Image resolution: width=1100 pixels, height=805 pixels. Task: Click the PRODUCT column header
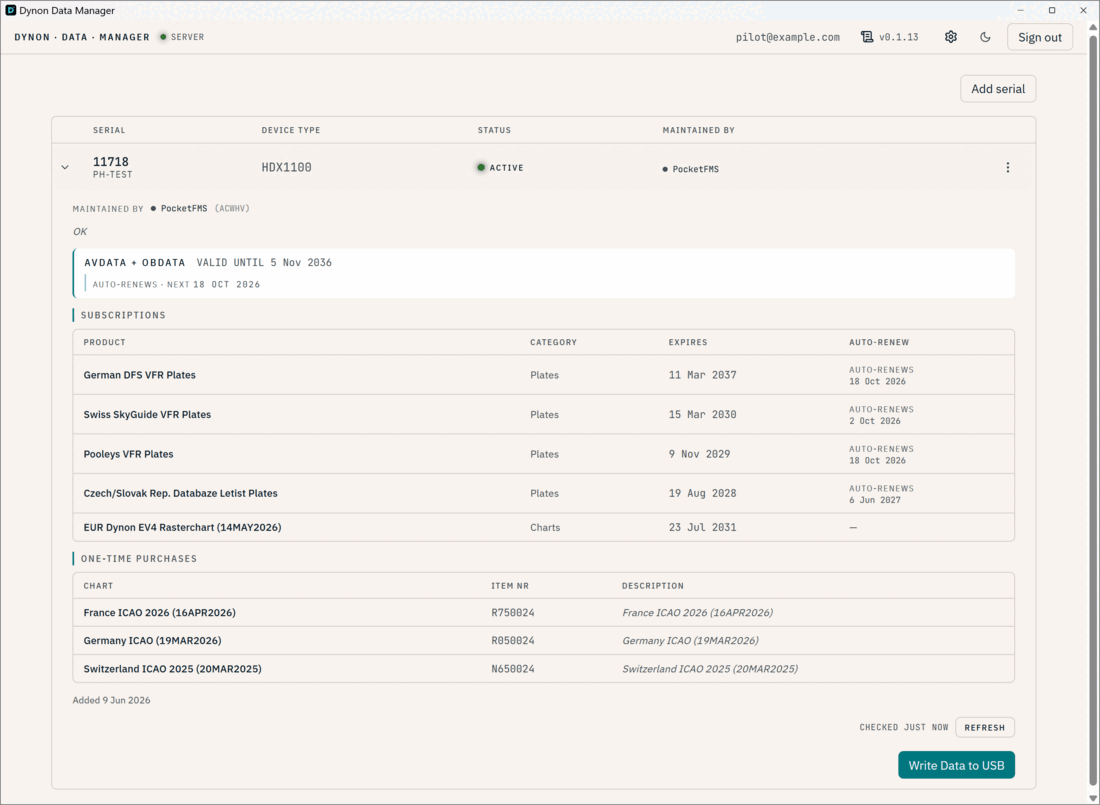(x=105, y=342)
